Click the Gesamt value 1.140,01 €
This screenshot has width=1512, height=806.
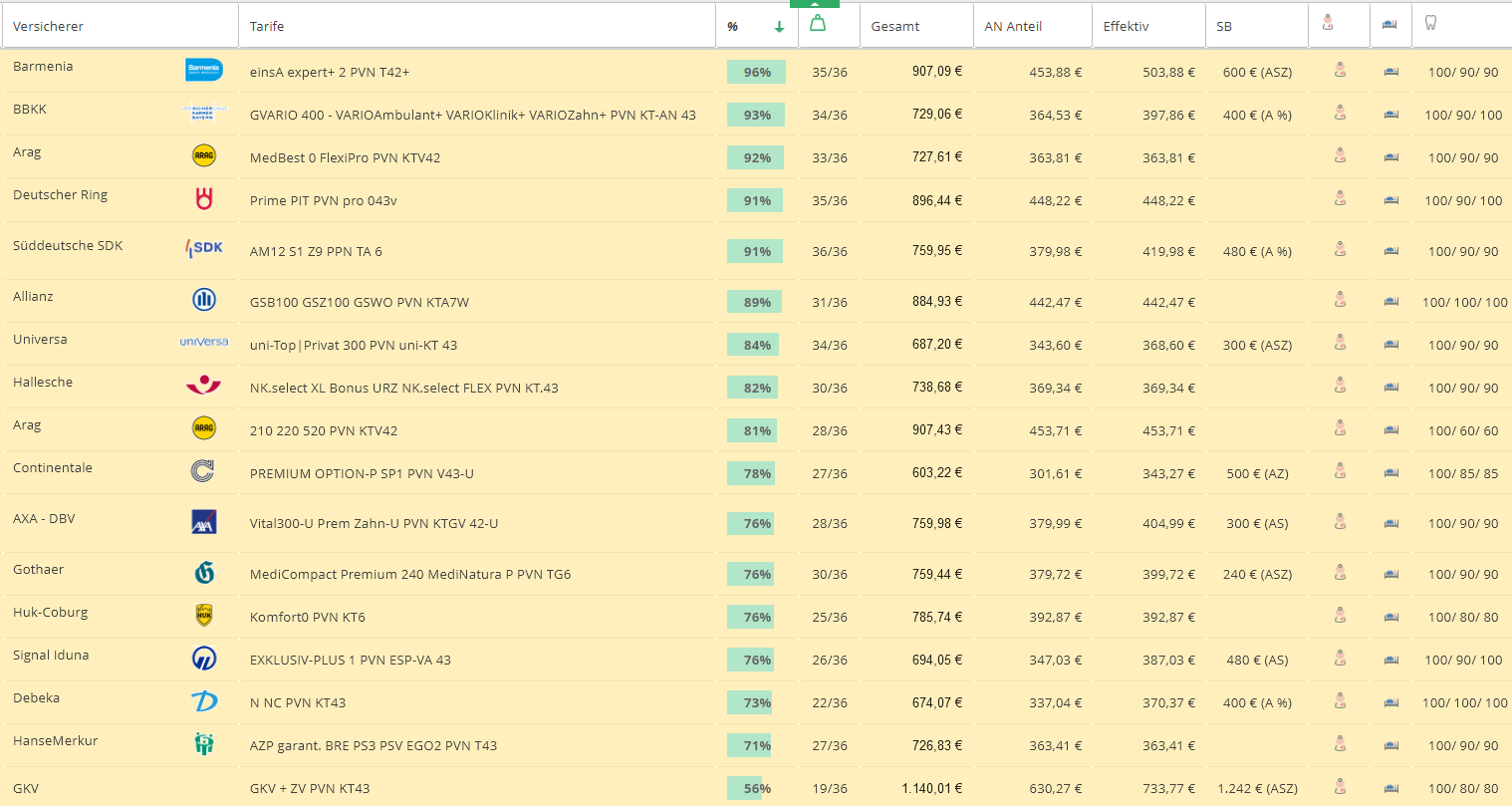click(x=932, y=788)
